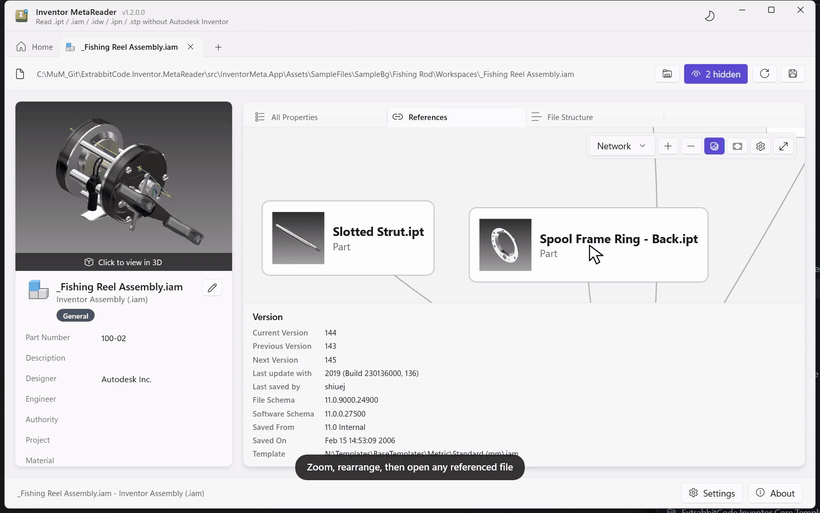
Task: Click status bar file name text
Action: [111, 493]
